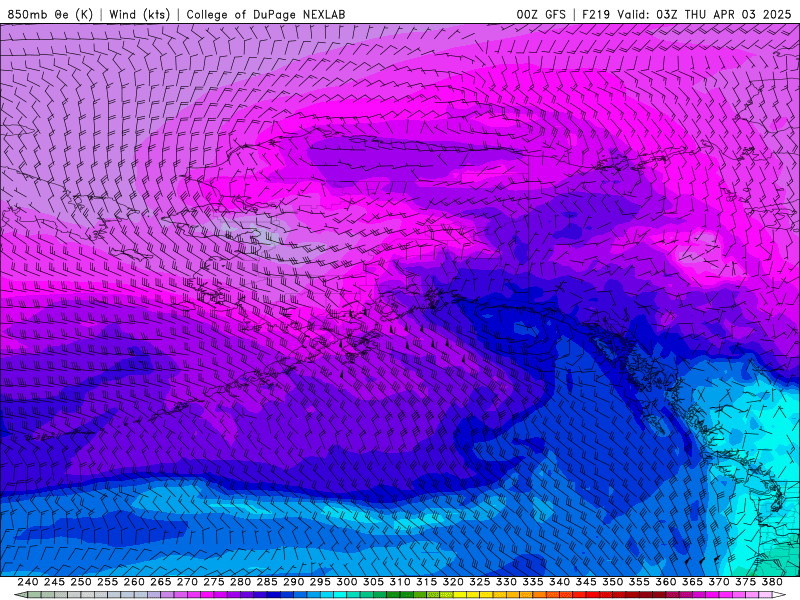Viewport: 800px width, 600px height.
Task: Click the 295 value on the color scale
Action: pyautogui.click(x=320, y=582)
